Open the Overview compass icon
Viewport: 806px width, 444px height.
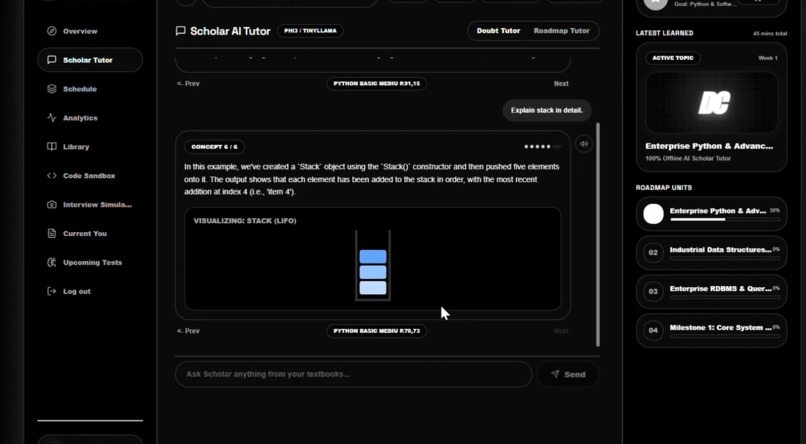[51, 31]
